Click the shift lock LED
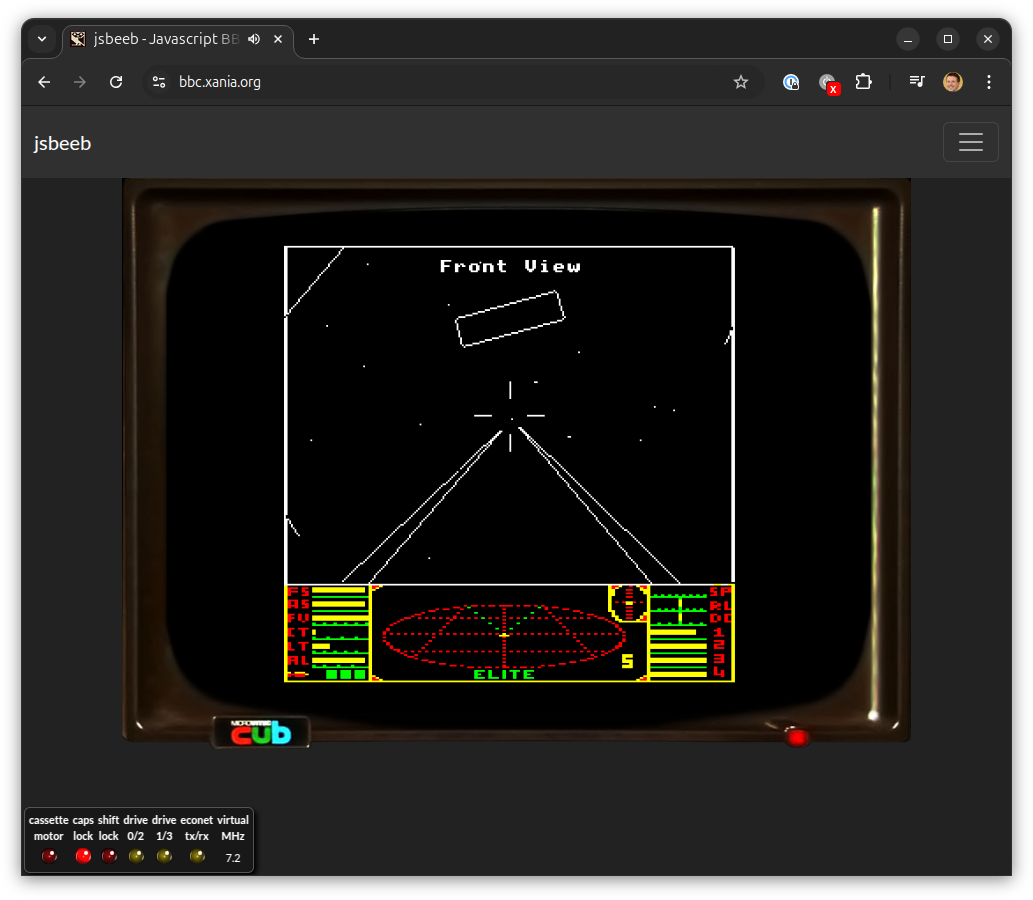Screen dimensions: 1033x900 point(109,856)
